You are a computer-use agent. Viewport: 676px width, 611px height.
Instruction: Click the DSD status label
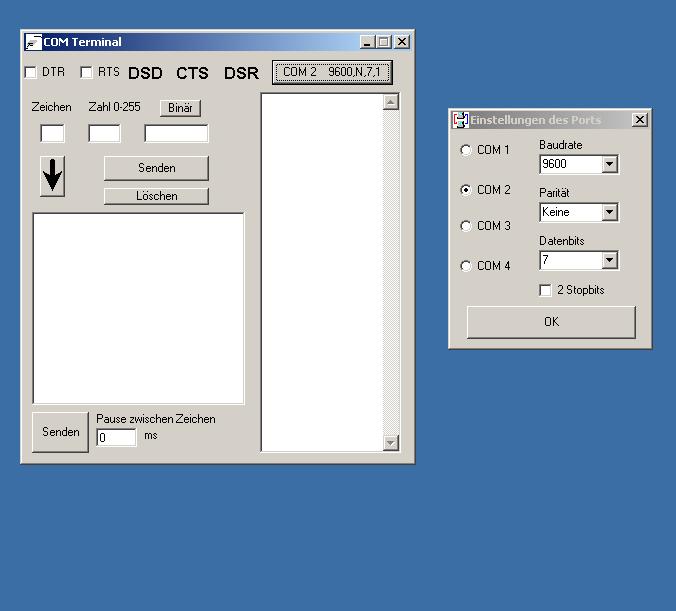[x=145, y=73]
